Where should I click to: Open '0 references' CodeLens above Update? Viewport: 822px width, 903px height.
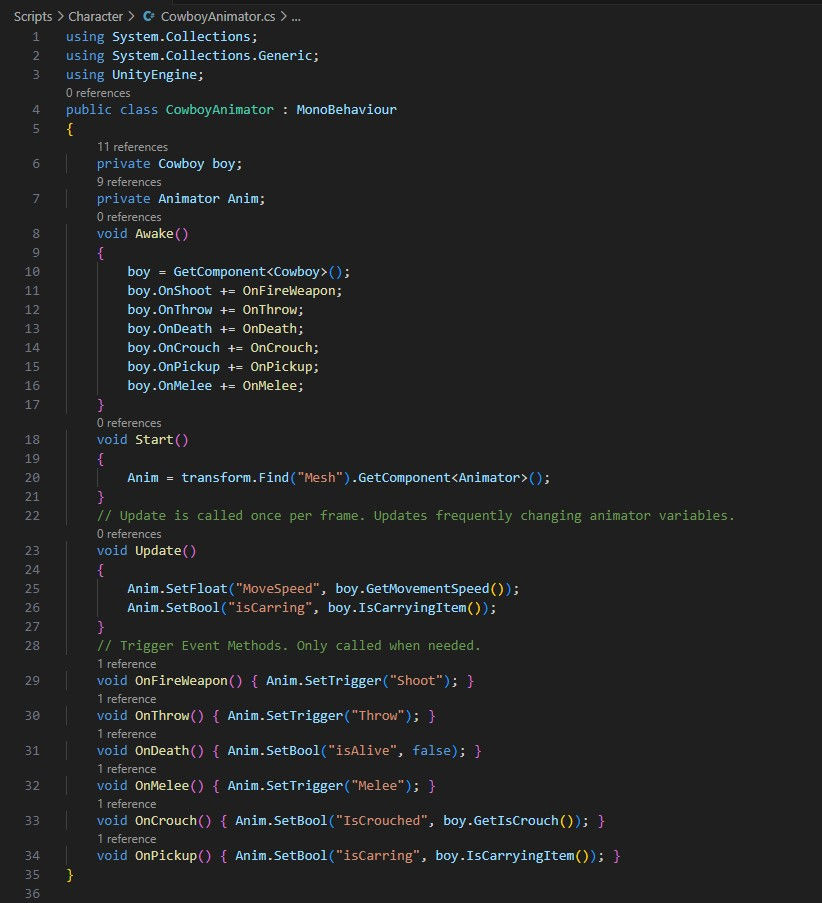click(x=129, y=534)
